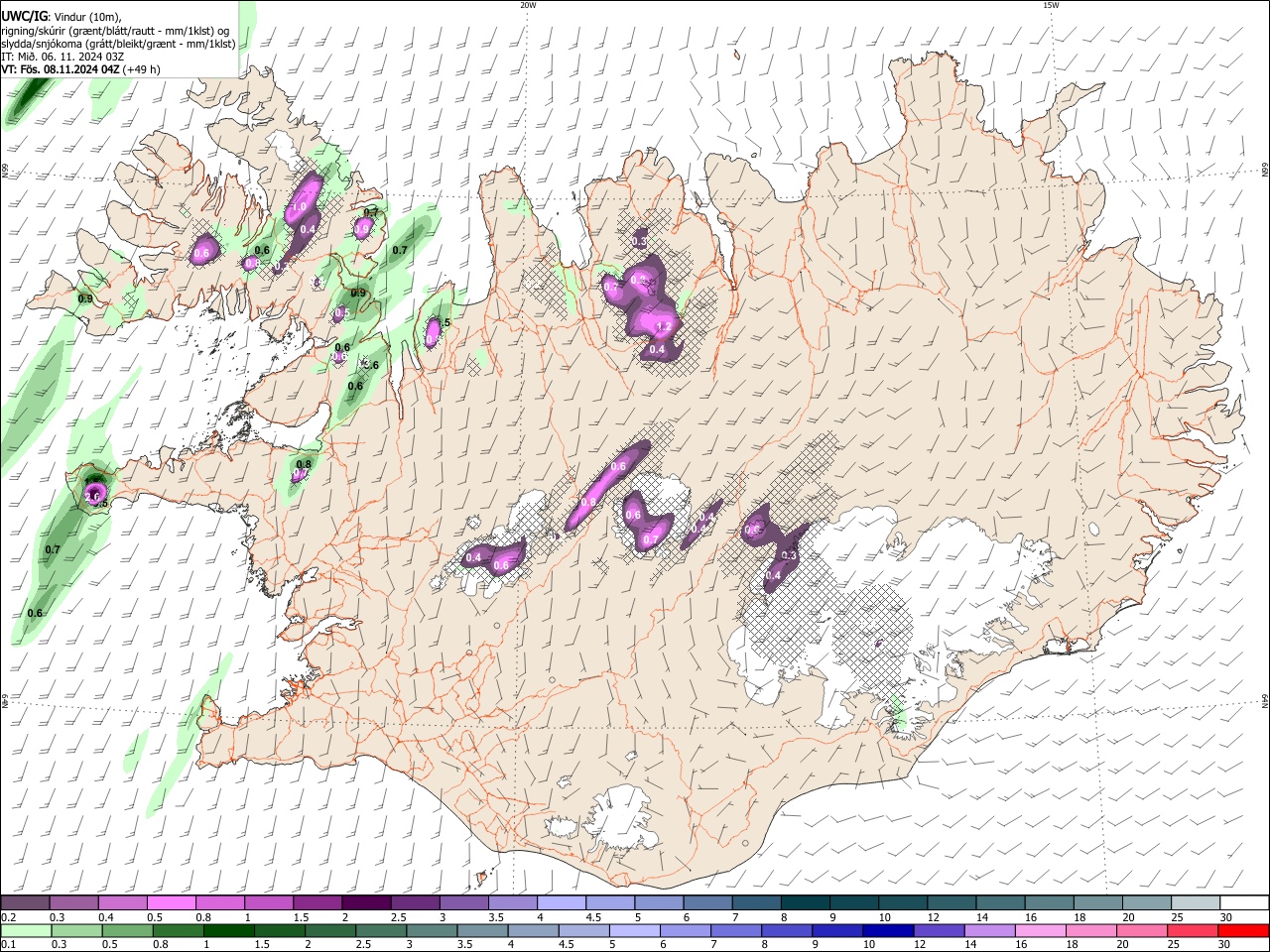Click the 0.2 label in the snow legend

[8, 917]
